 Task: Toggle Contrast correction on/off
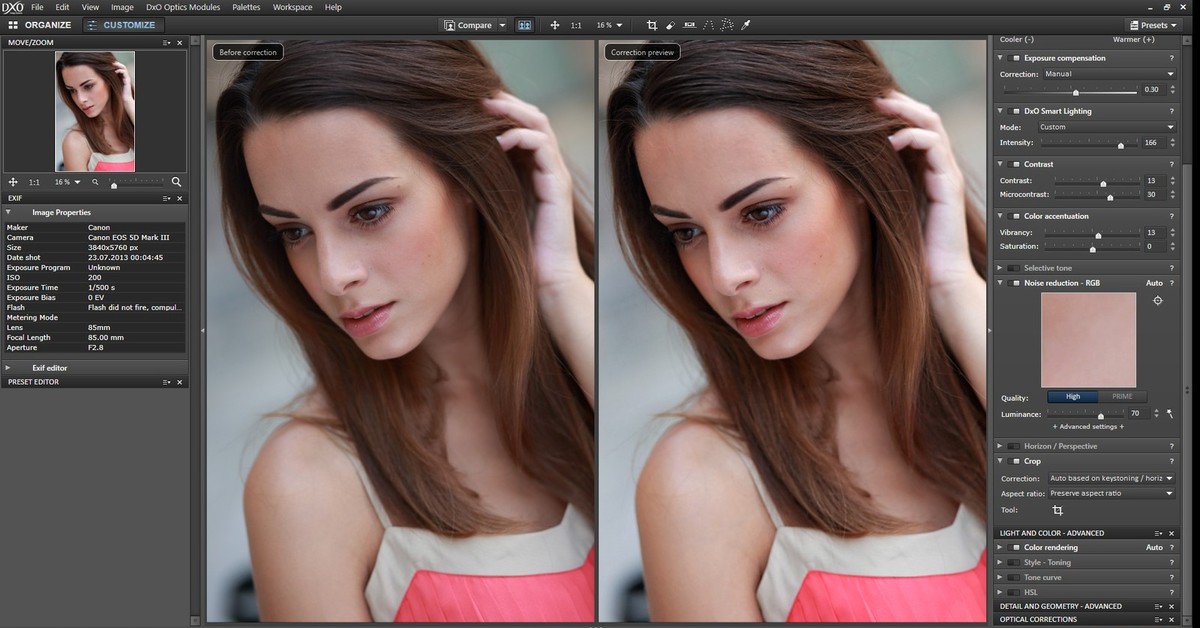1014,164
